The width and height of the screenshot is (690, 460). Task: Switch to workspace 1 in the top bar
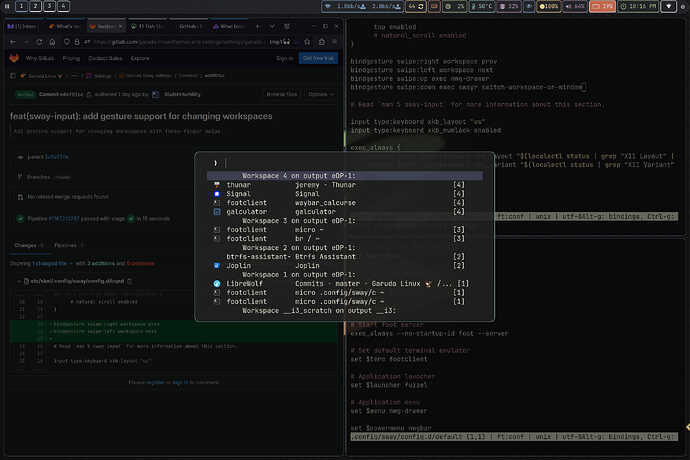21,6
